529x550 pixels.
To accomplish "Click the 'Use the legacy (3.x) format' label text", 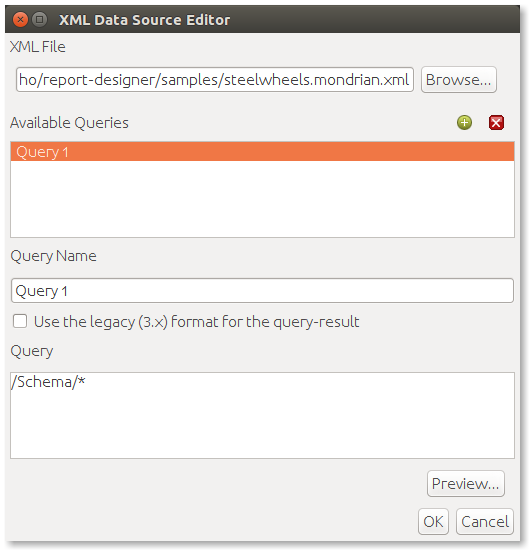I will coord(196,322).
